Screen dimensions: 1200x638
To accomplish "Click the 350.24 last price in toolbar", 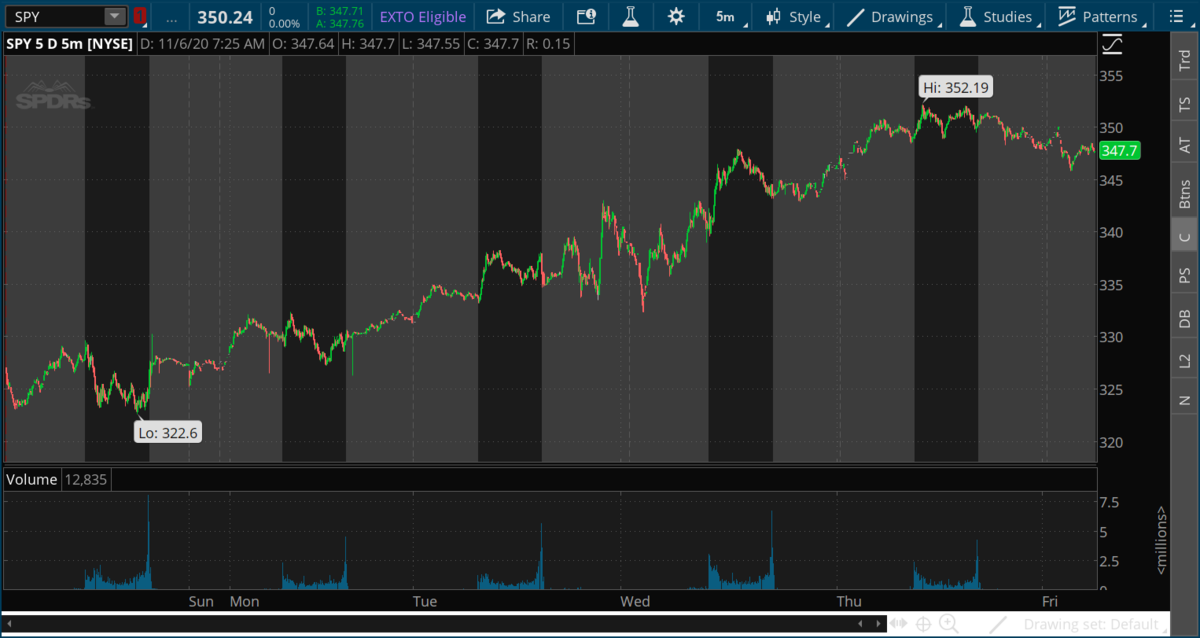I will point(223,17).
